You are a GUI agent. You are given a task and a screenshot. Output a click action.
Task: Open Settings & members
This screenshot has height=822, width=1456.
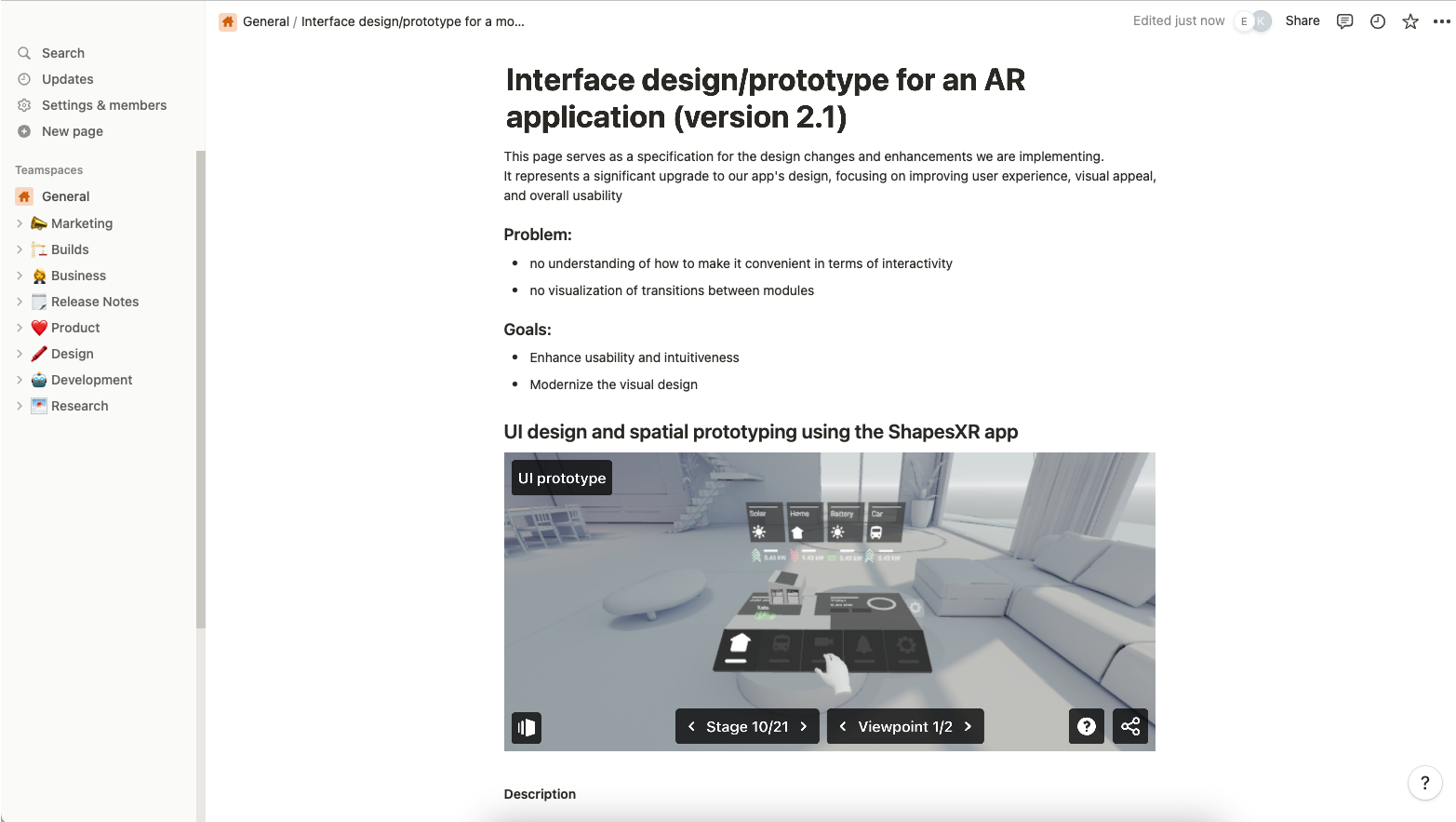pos(103,105)
